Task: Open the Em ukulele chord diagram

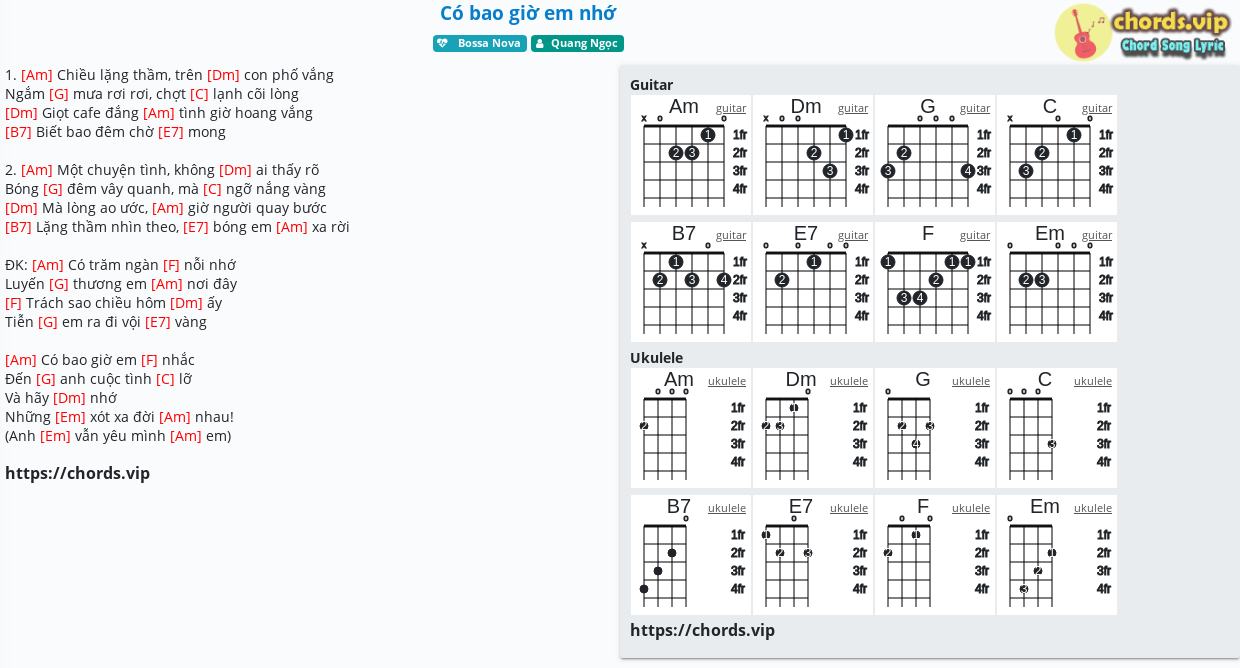Action: (x=1057, y=555)
